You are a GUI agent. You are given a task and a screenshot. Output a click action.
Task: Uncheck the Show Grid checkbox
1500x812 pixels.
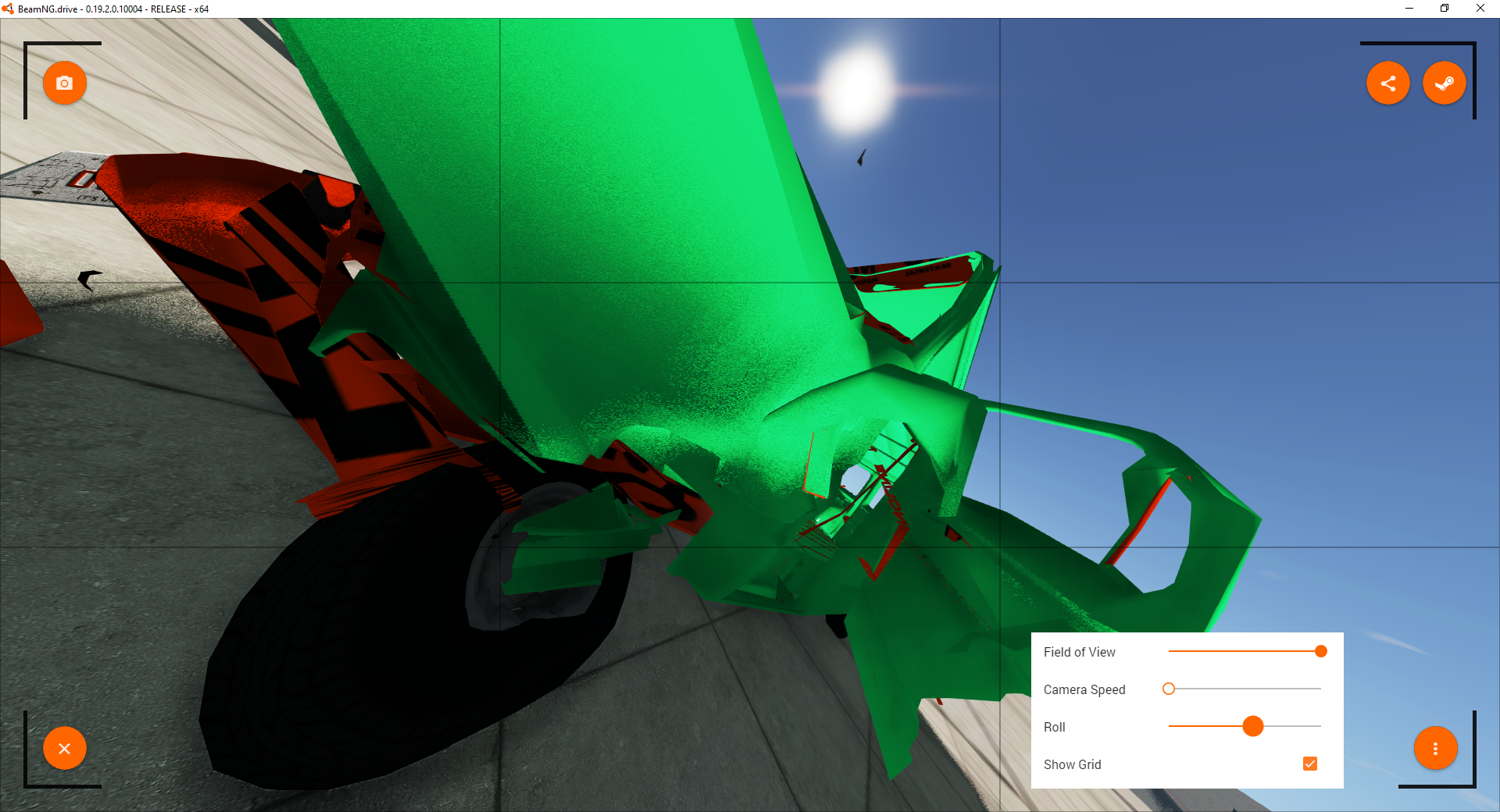(1310, 764)
